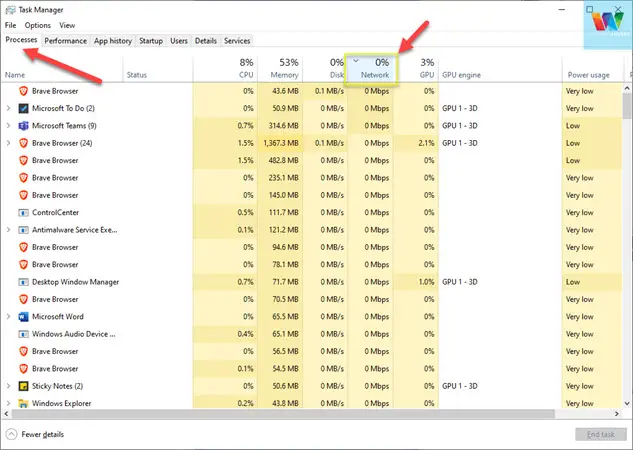Viewport: 633px width, 450px height.
Task: Sort by the CPU column header
Action: pos(225,68)
